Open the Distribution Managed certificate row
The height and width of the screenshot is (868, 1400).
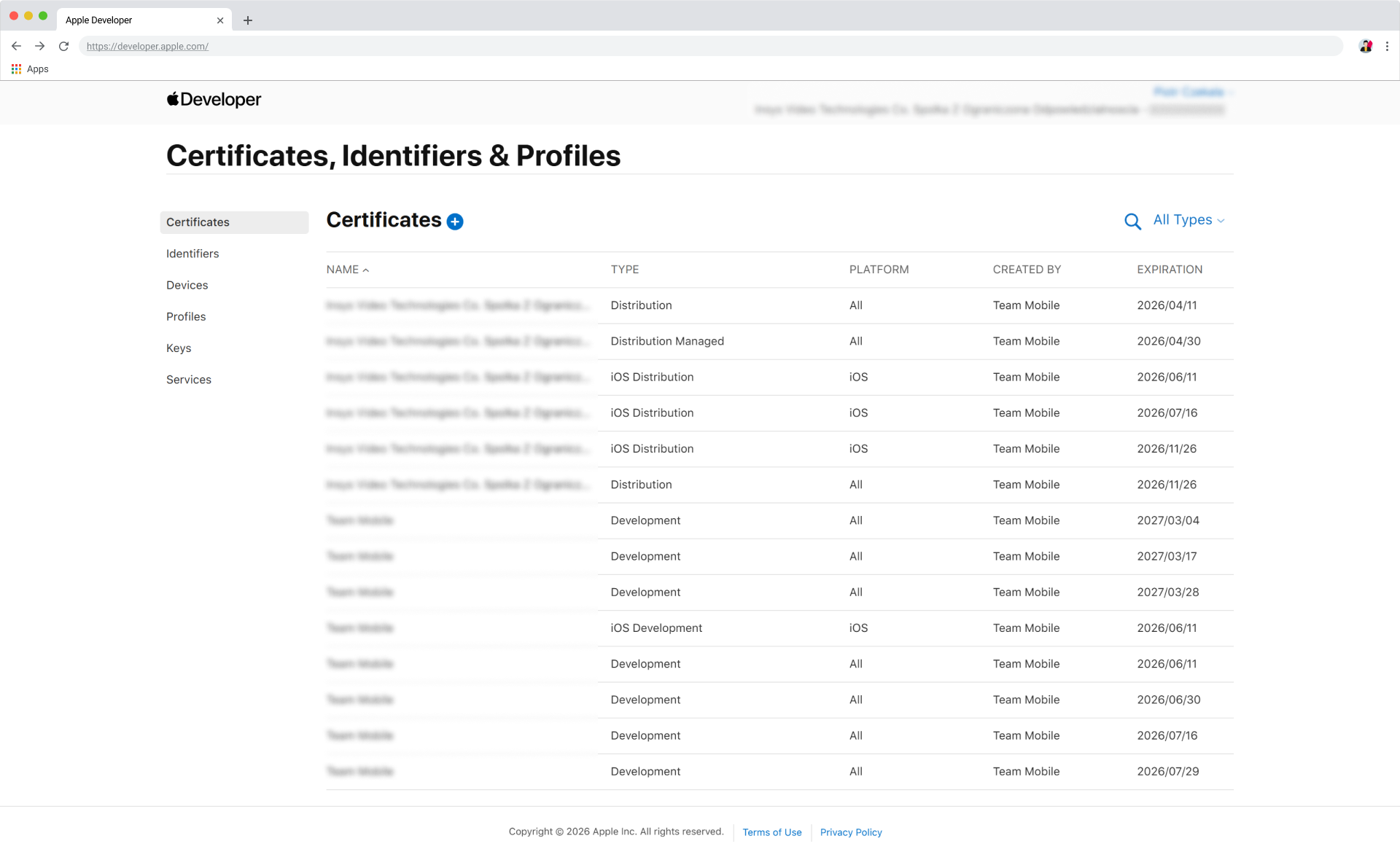[780, 341]
